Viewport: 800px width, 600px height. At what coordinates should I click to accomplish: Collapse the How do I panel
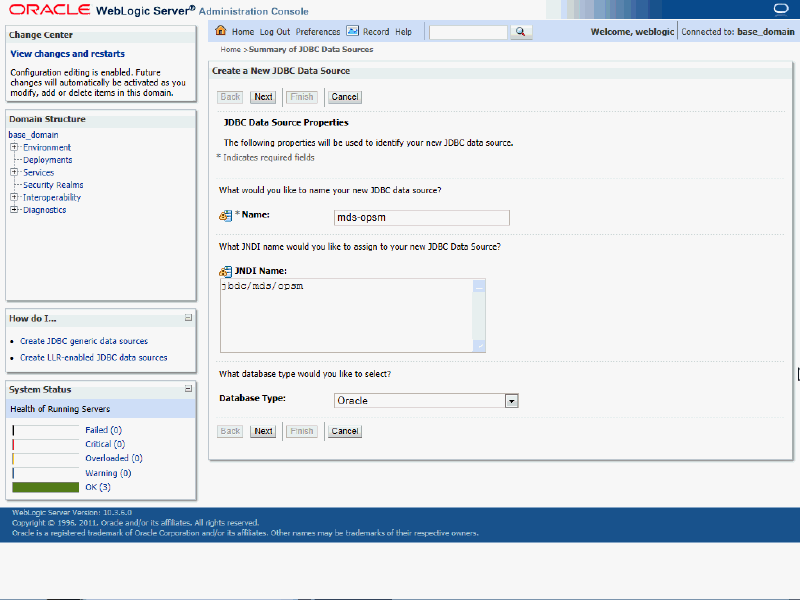188,318
